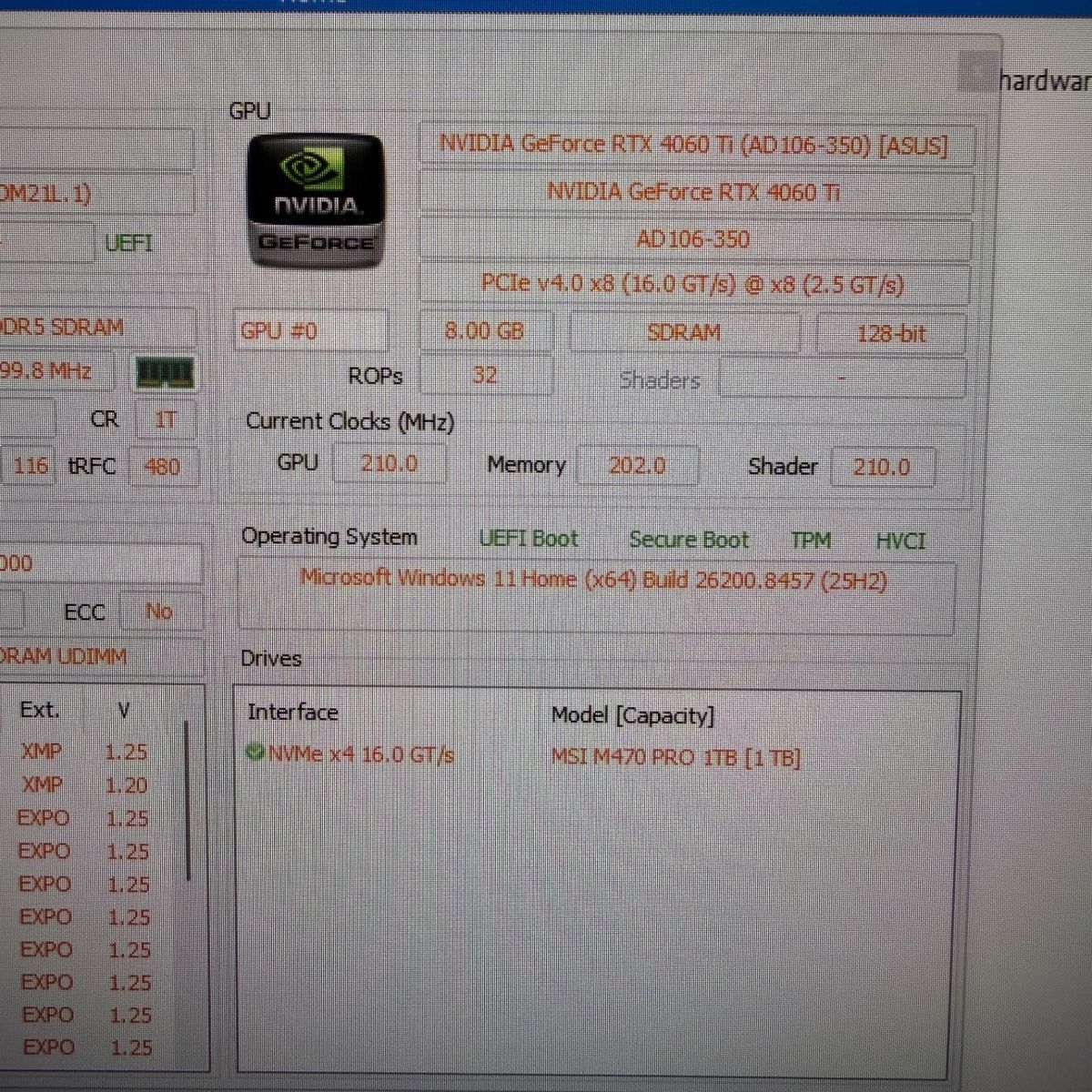Click the SDRAM memory type field in GPU section
1092x1092 pixels.
pyautogui.click(x=684, y=333)
